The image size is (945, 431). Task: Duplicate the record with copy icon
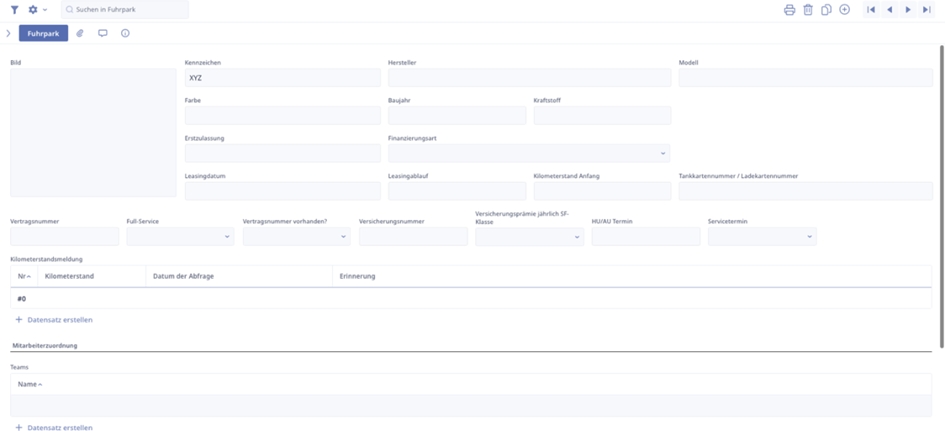pos(826,9)
